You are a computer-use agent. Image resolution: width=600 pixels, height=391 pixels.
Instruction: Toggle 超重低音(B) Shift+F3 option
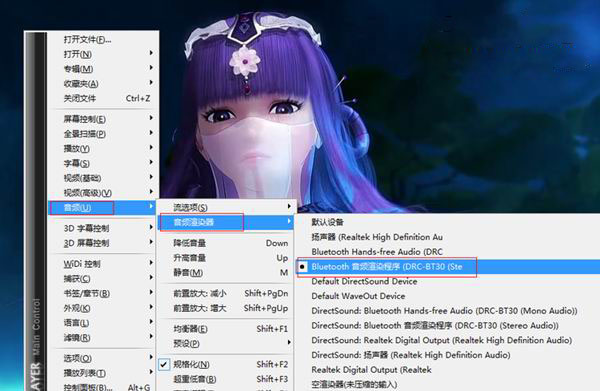[226, 379]
